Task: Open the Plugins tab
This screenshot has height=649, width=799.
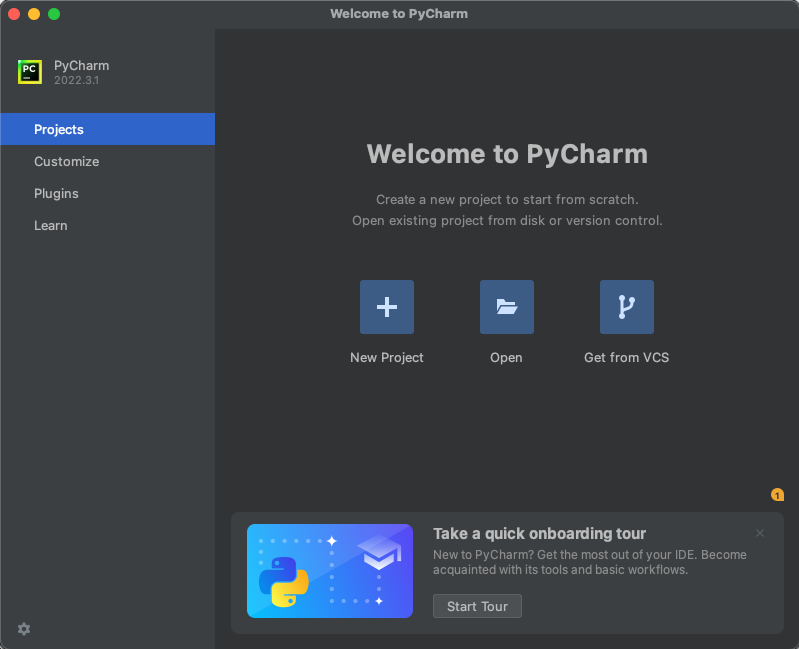Action: click(x=108, y=194)
